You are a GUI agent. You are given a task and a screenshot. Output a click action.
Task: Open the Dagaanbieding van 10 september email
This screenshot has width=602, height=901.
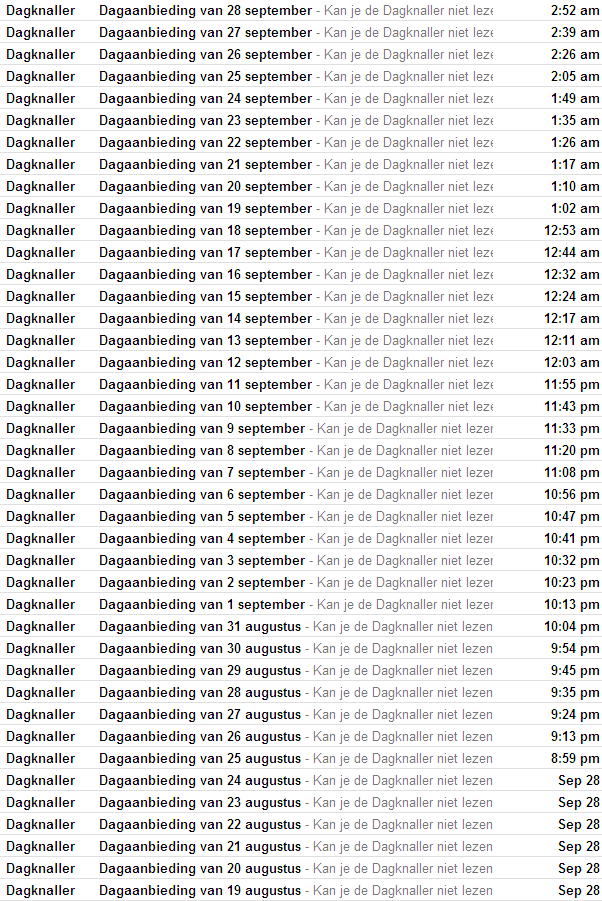[301, 406]
